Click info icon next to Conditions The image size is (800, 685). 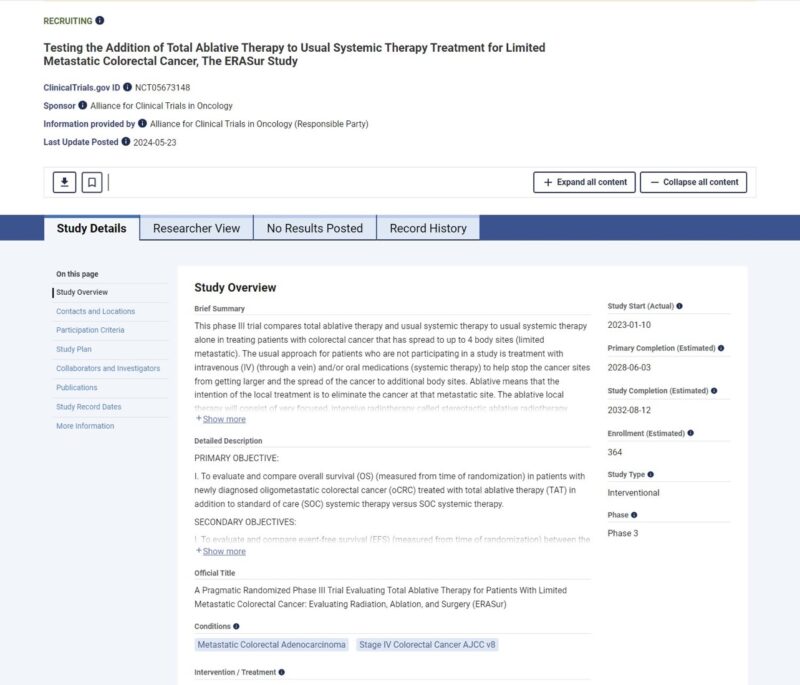[236, 626]
